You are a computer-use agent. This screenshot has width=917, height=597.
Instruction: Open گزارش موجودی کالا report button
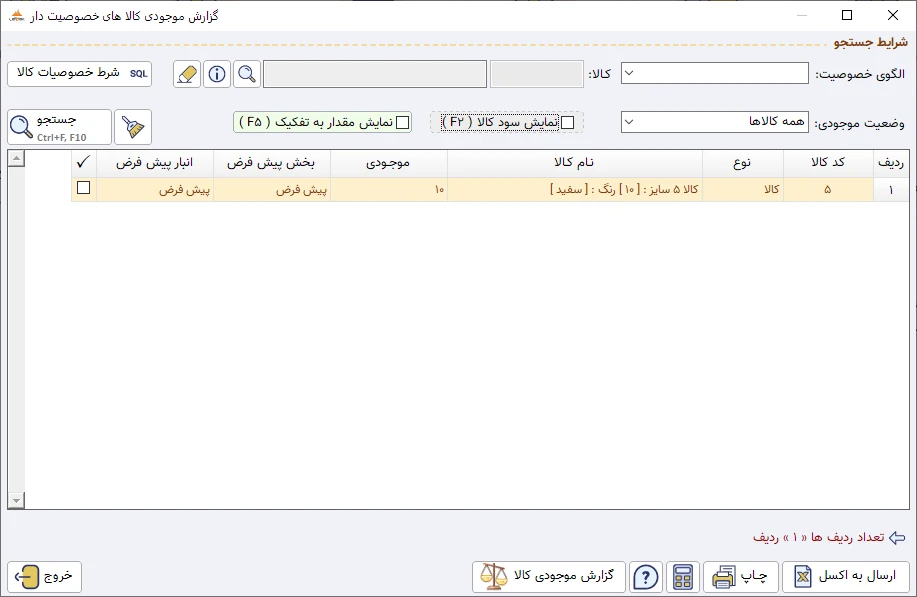549,577
